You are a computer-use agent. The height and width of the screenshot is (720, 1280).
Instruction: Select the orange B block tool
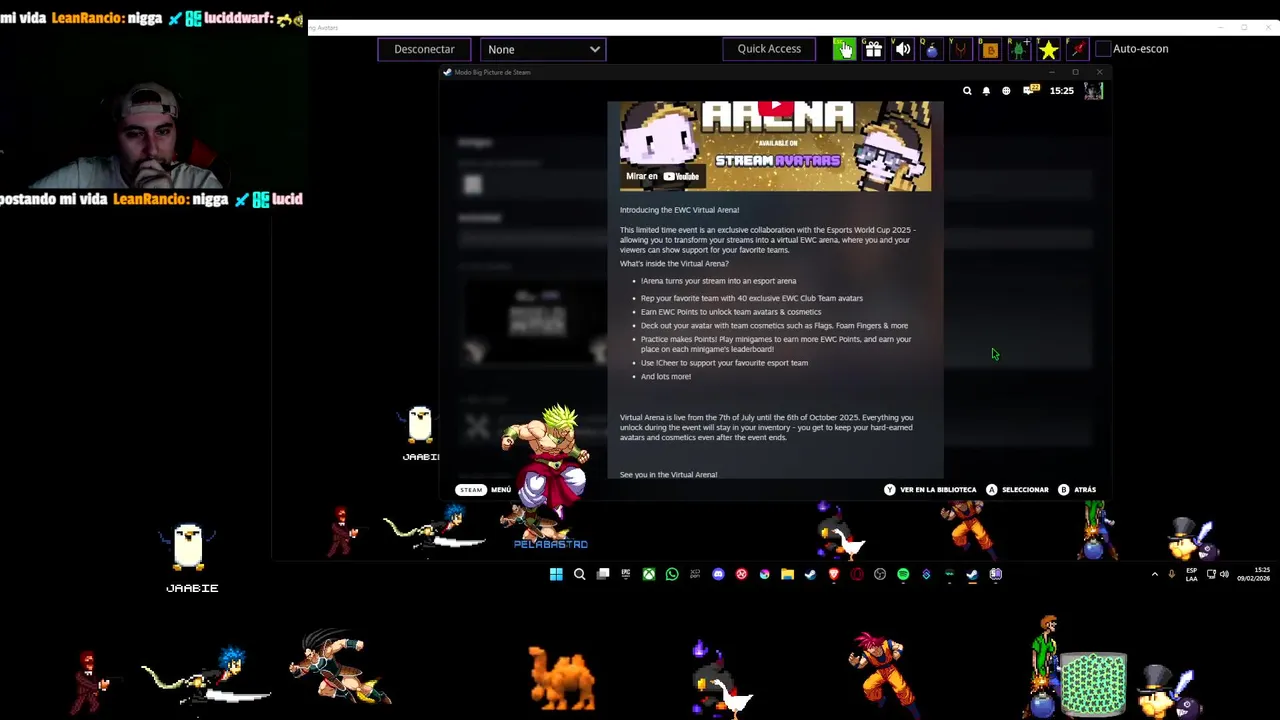(990, 49)
